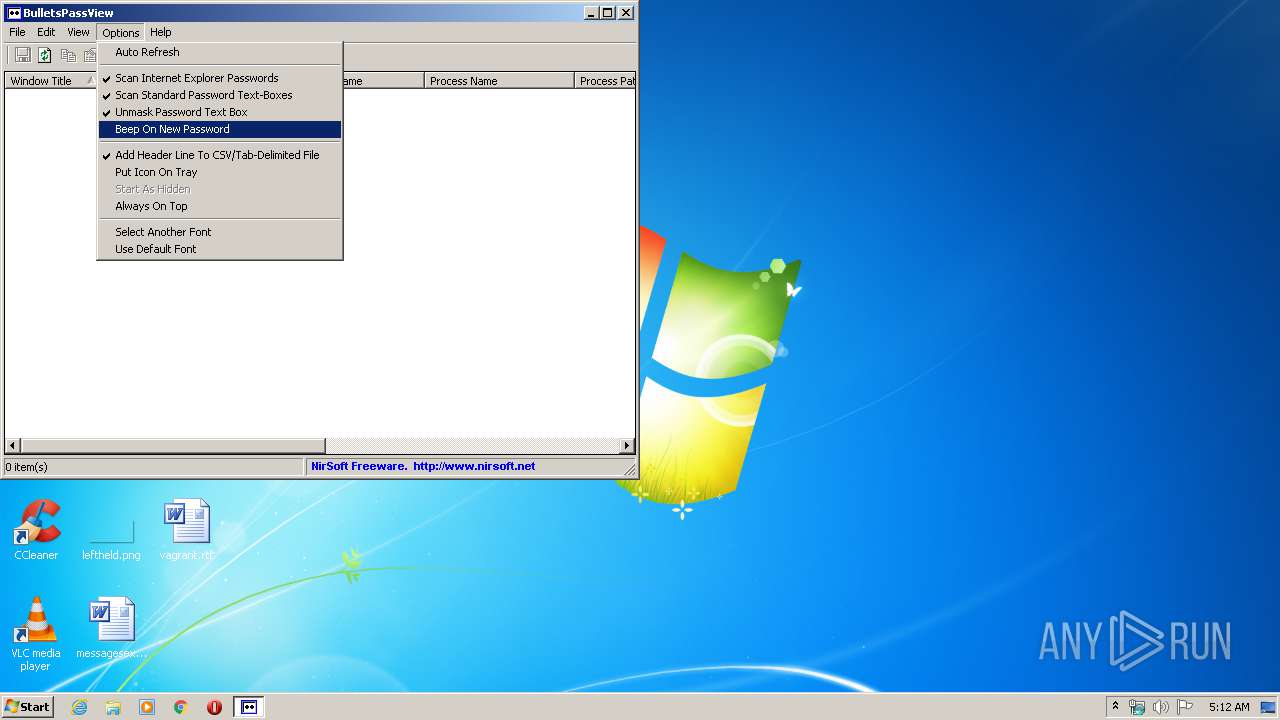Select the messagesex document icon on the desktop

tap(111, 628)
